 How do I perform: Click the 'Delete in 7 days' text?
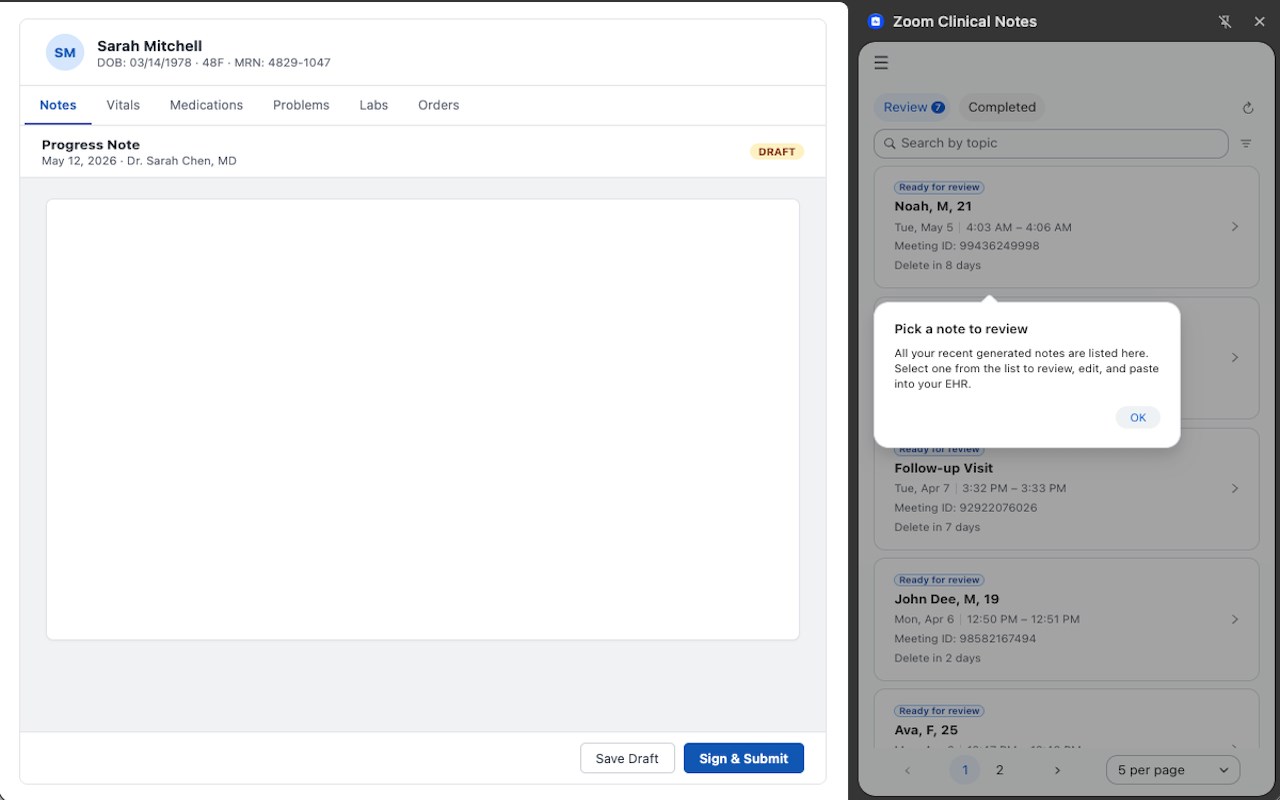pyautogui.click(x=937, y=528)
